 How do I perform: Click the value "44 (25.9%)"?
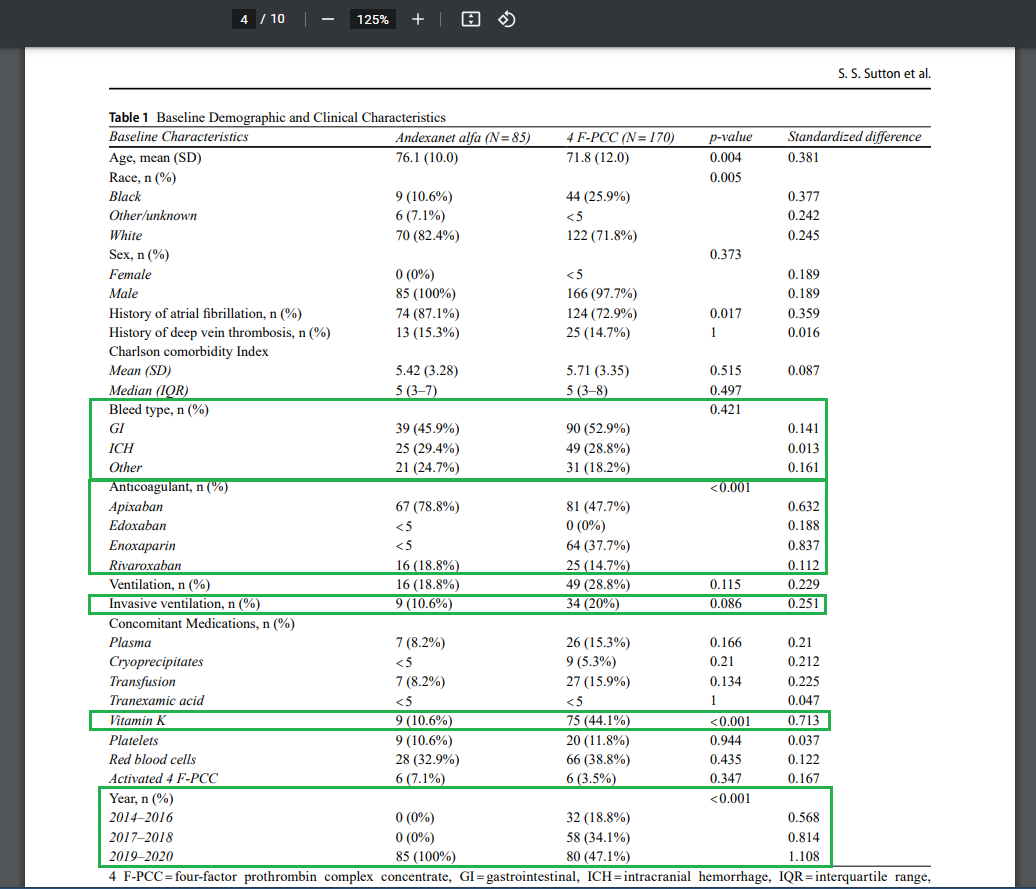point(598,197)
